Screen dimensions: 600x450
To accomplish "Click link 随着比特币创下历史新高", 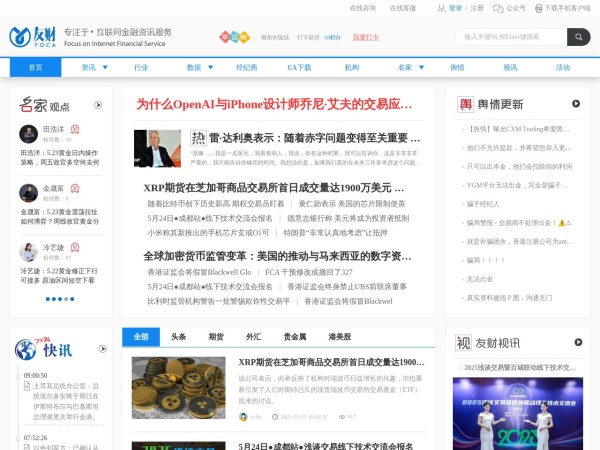I will (216, 204).
